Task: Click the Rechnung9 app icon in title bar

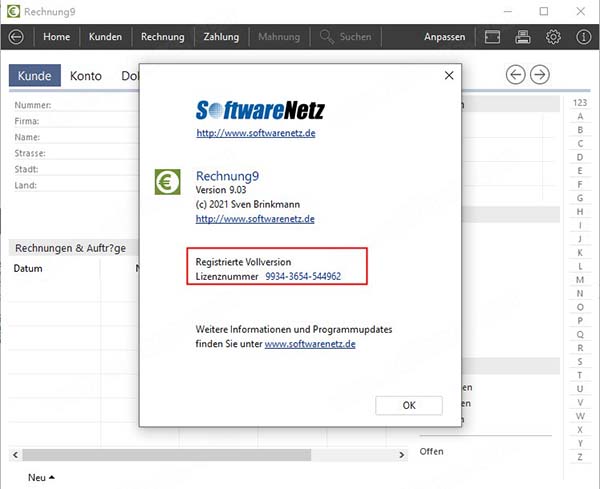Action: point(13,11)
